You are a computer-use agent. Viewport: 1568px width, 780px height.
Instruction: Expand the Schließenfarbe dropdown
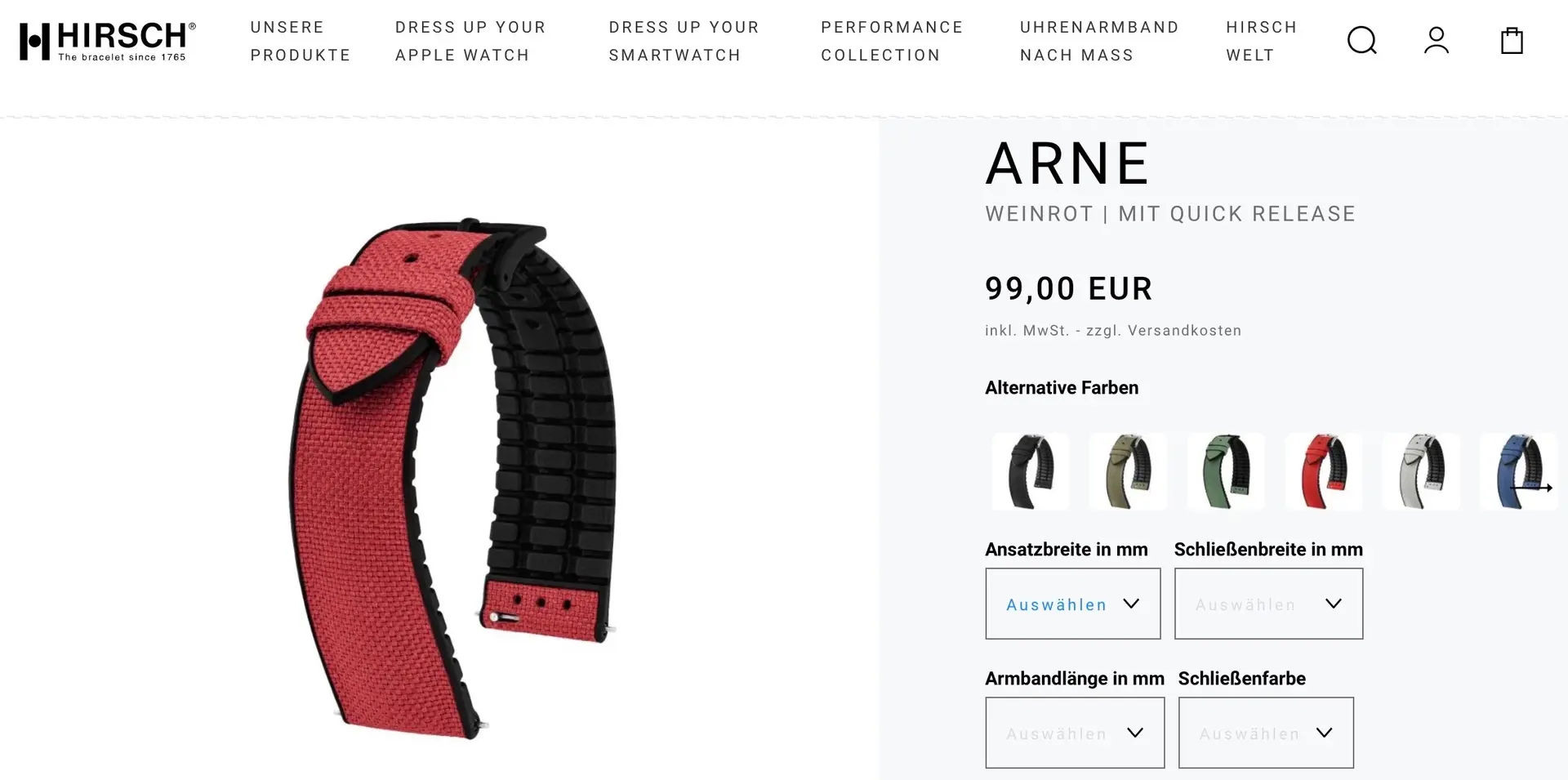1266,733
